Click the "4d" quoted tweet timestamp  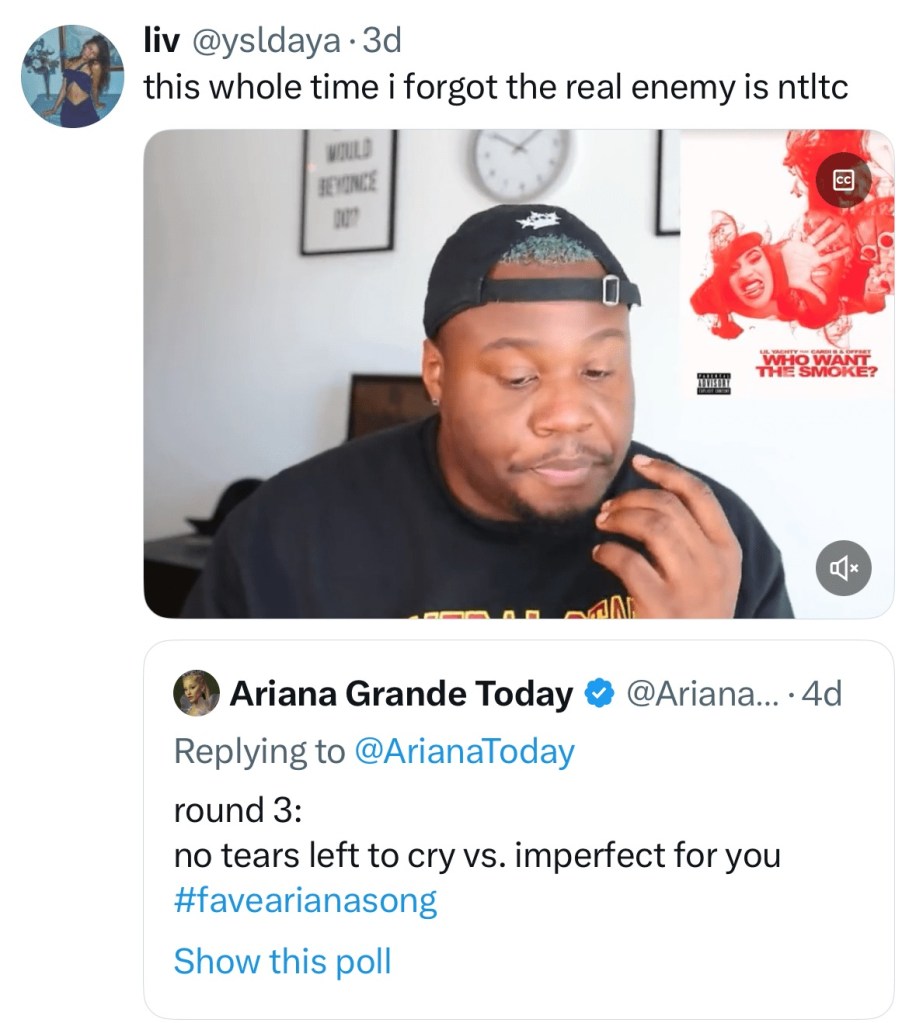coord(821,693)
